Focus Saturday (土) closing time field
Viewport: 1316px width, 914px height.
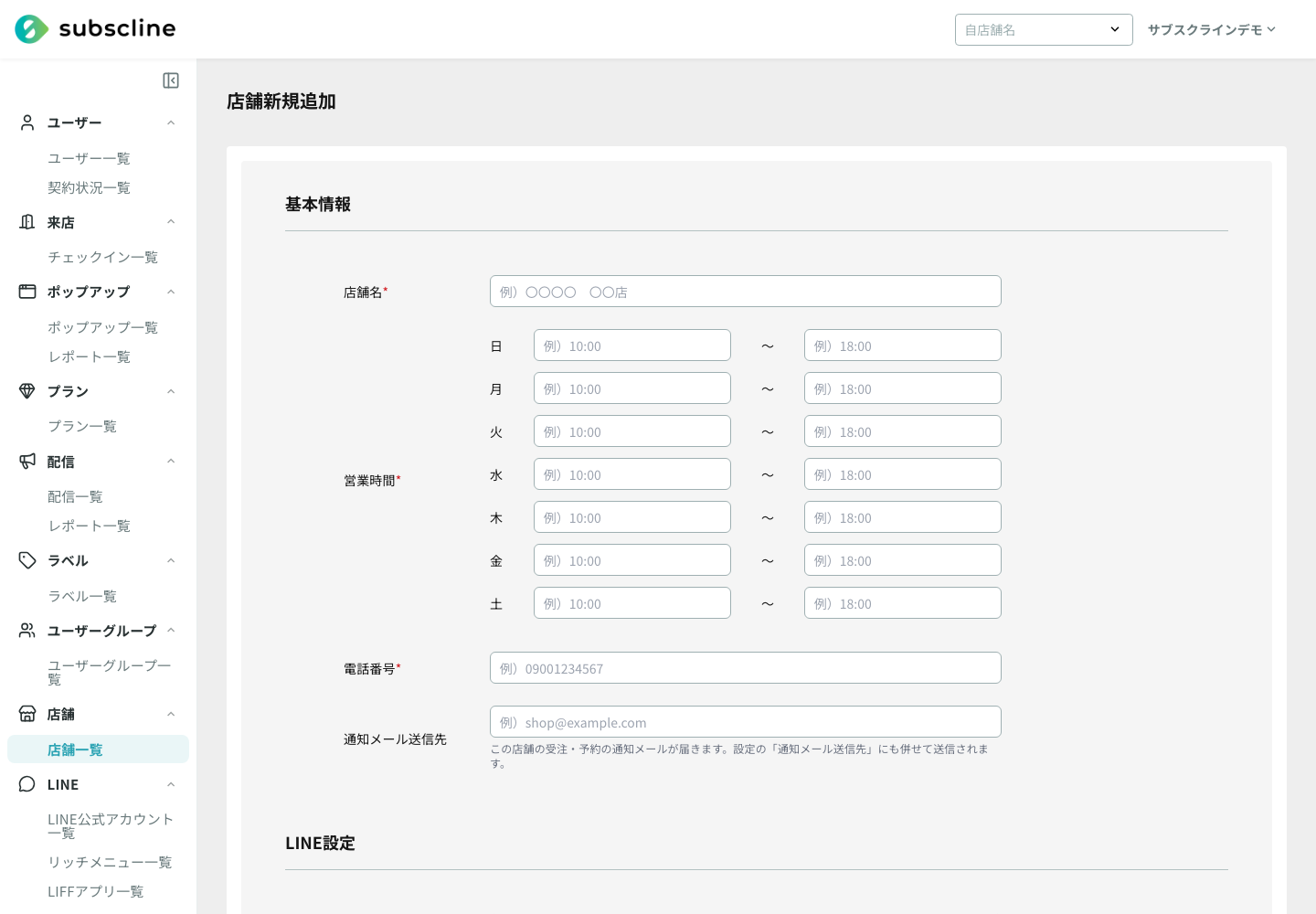click(903, 603)
